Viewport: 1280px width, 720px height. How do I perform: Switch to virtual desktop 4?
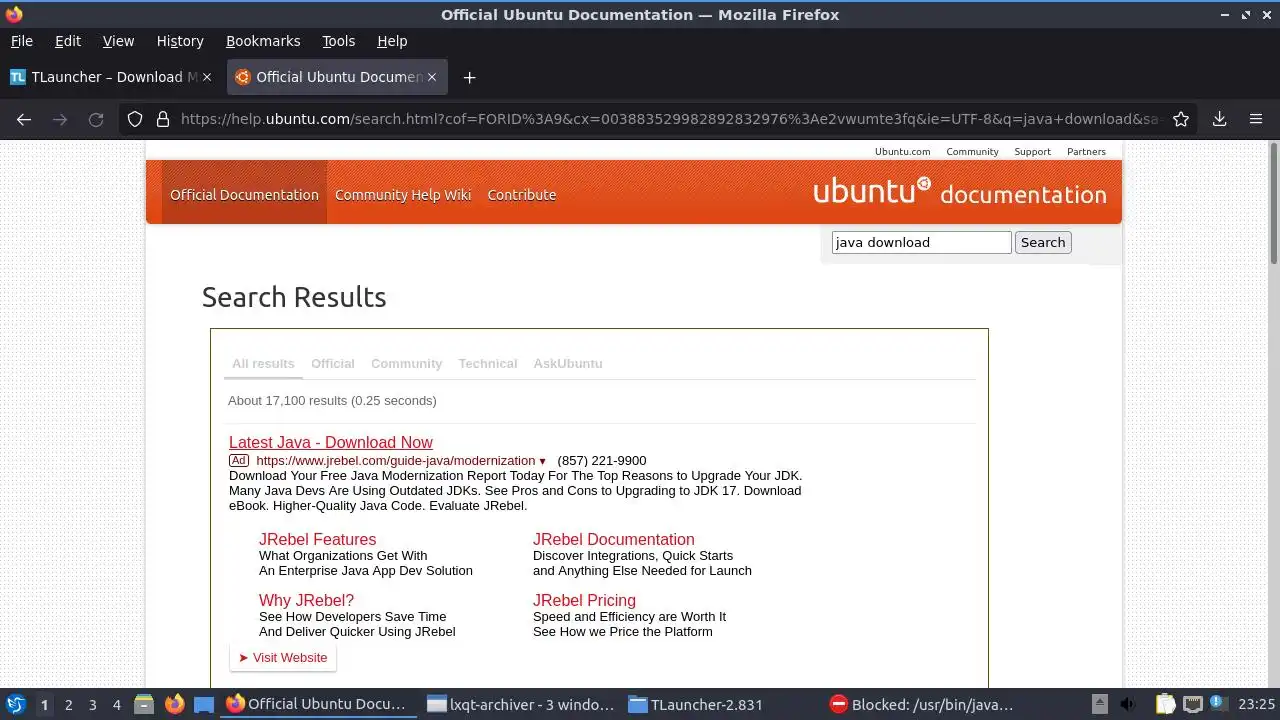[116, 705]
